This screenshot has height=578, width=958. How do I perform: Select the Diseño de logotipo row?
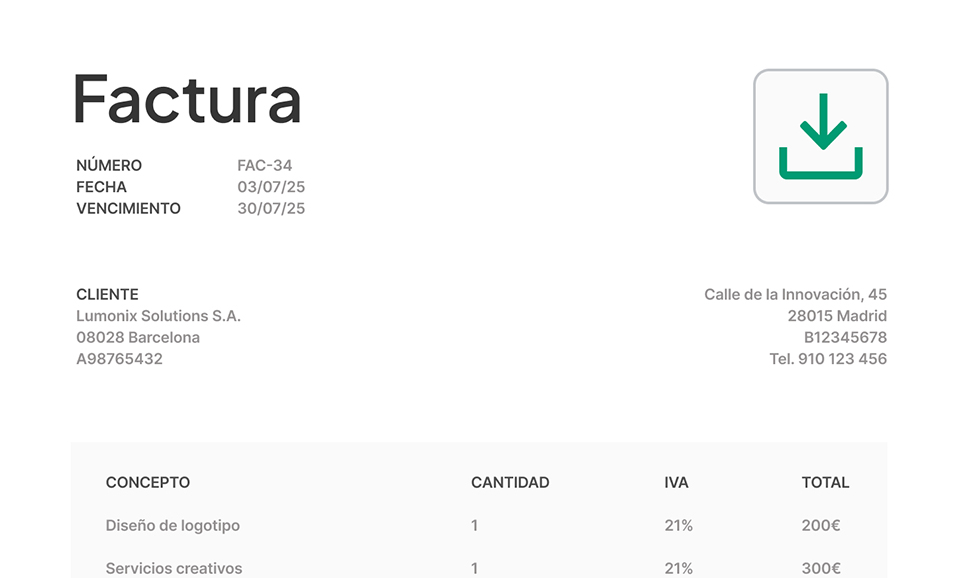tap(478, 525)
